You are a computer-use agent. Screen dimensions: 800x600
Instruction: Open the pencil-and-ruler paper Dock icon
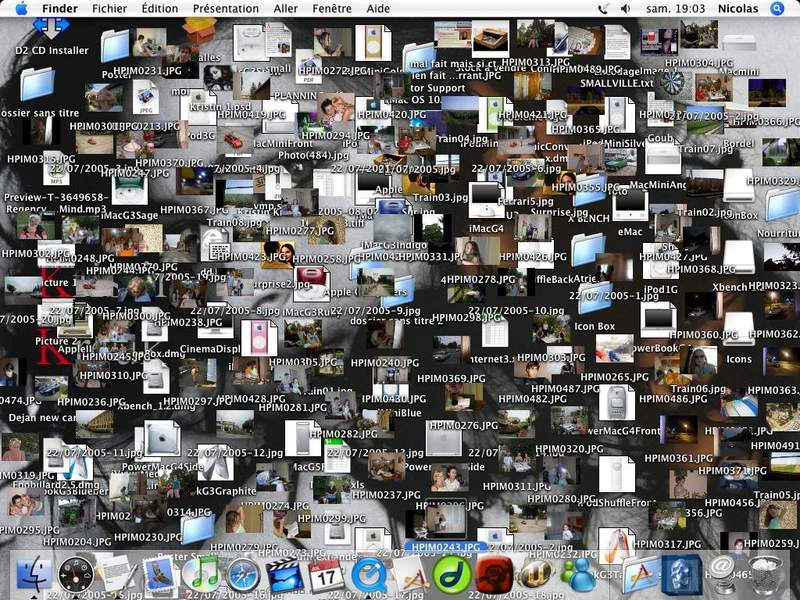click(410, 575)
